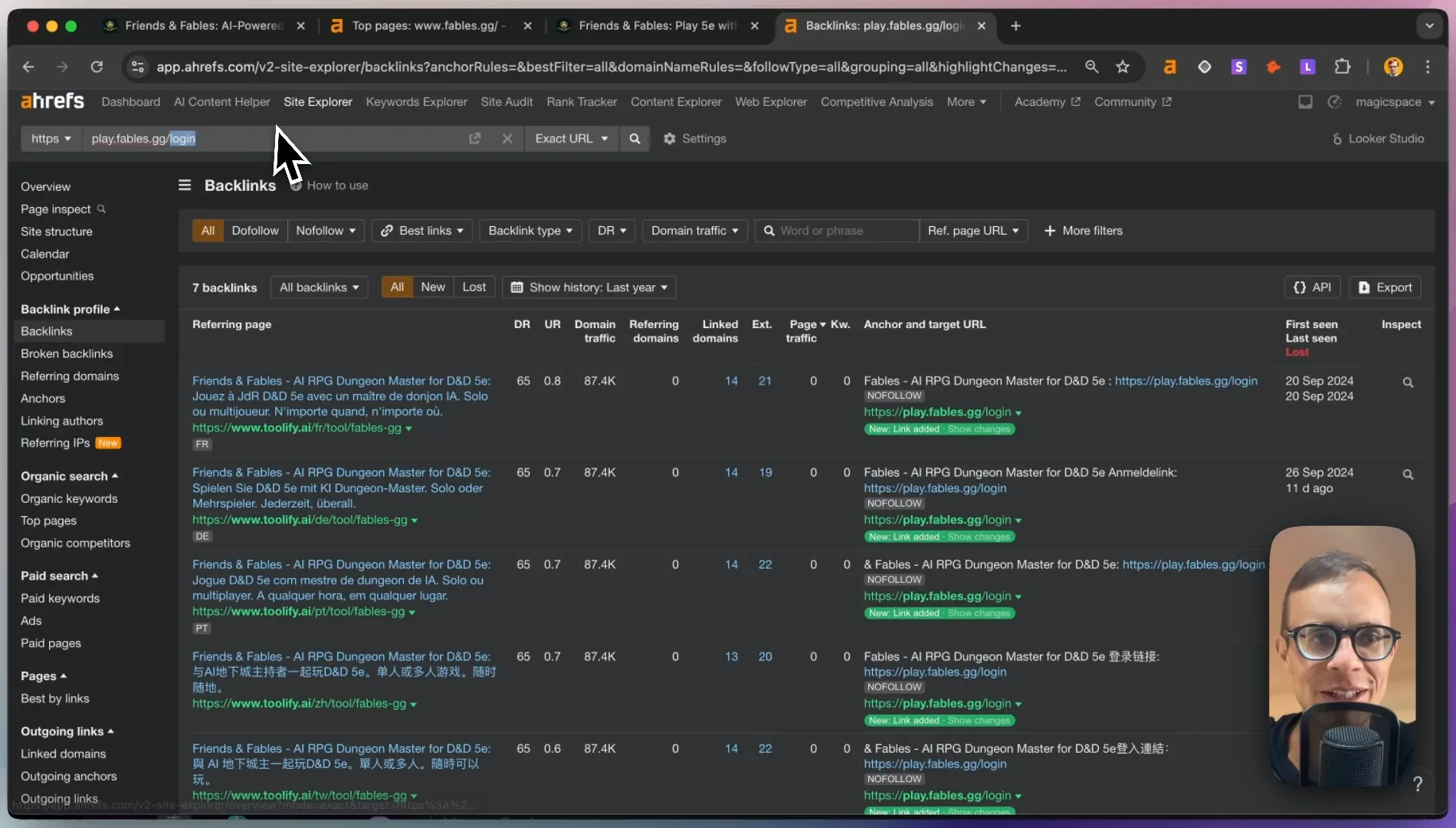
Task: Click the monitor icon near magicspace
Action: pyautogui.click(x=1305, y=102)
